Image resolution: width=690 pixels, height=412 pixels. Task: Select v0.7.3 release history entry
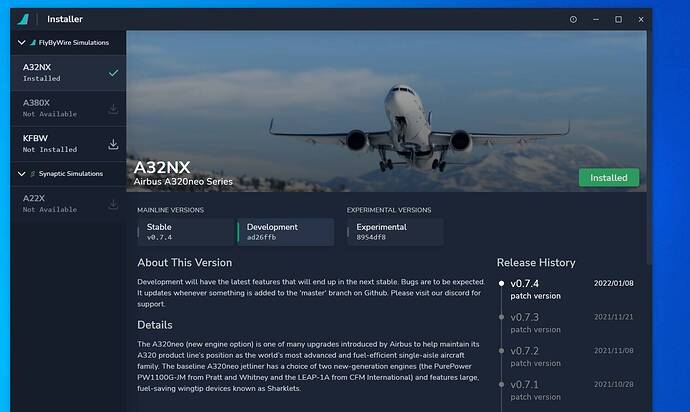pos(567,323)
